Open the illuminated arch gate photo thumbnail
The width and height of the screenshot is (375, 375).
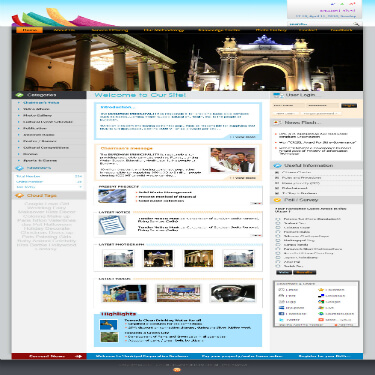[x=158, y=258]
